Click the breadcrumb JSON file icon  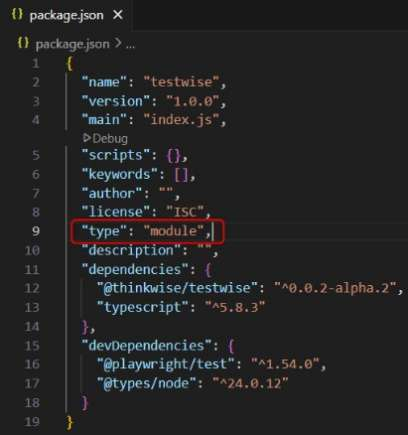tap(23, 43)
